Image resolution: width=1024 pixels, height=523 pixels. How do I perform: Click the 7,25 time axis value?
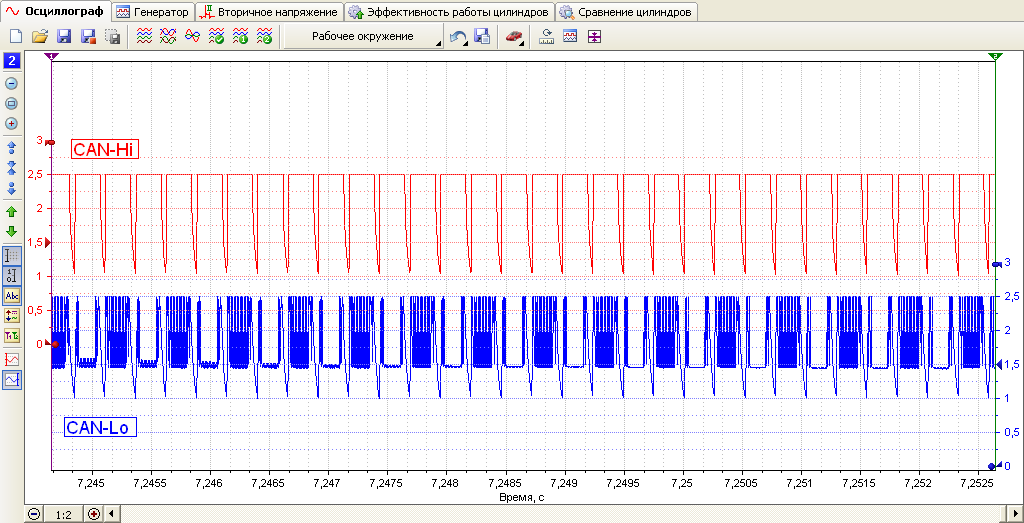pyautogui.click(x=682, y=484)
